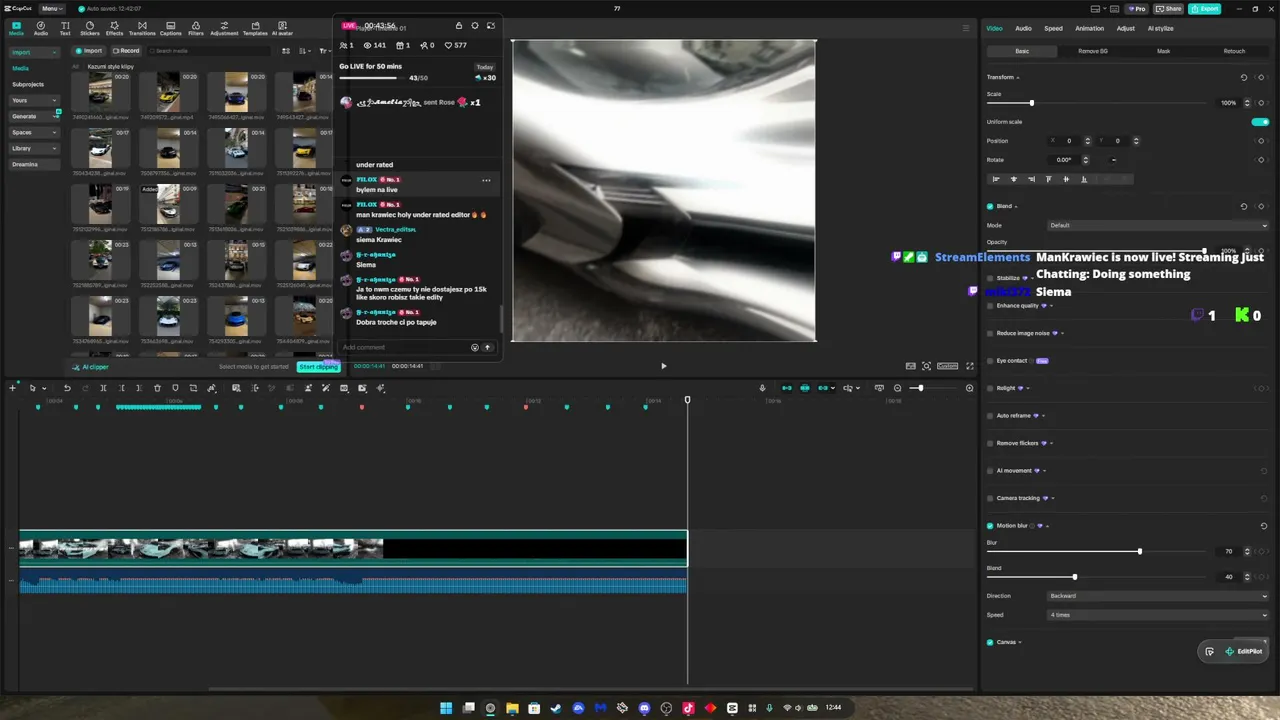Screen dimensions: 1280x720
Task: Open the motion blur Speed dropdown
Action: tap(1158, 615)
